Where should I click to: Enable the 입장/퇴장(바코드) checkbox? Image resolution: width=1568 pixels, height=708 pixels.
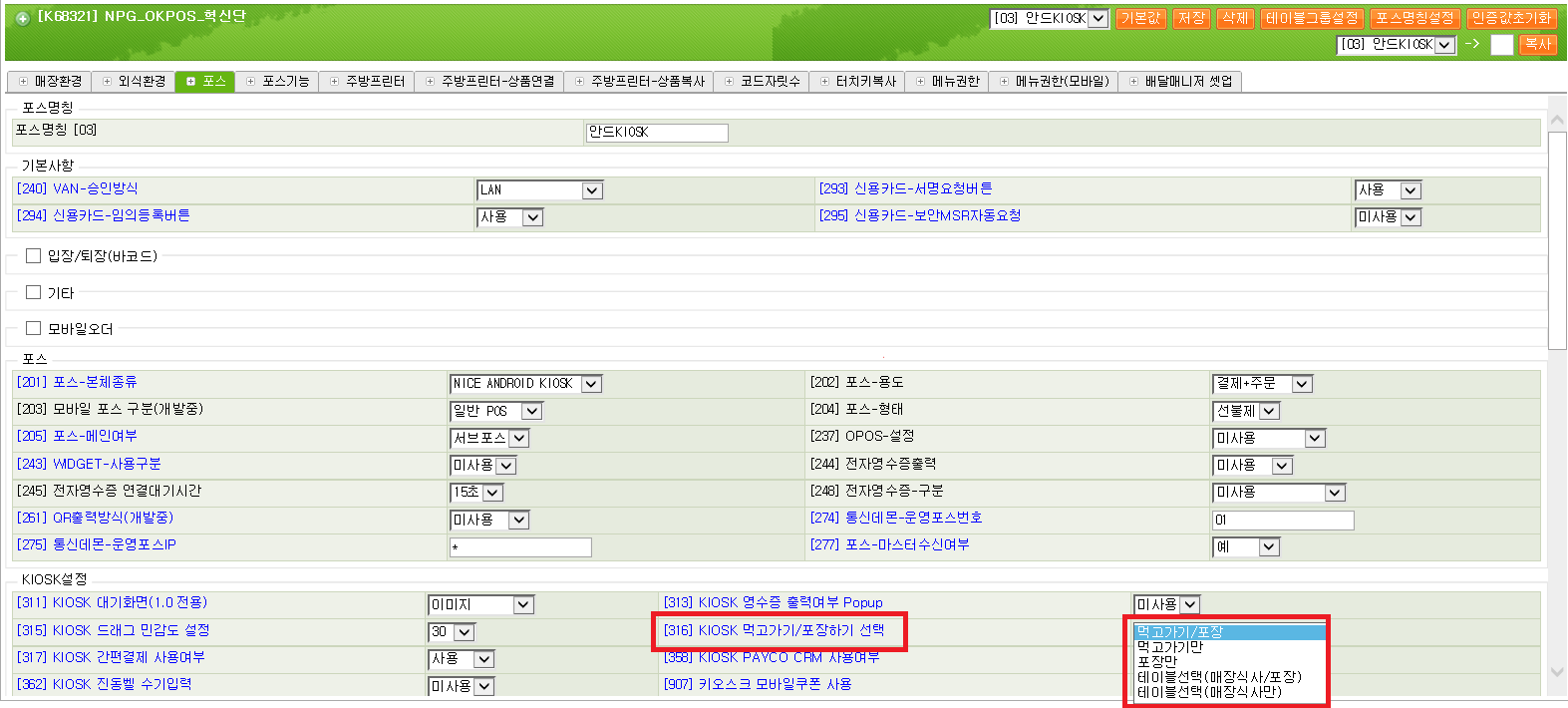(x=34, y=256)
